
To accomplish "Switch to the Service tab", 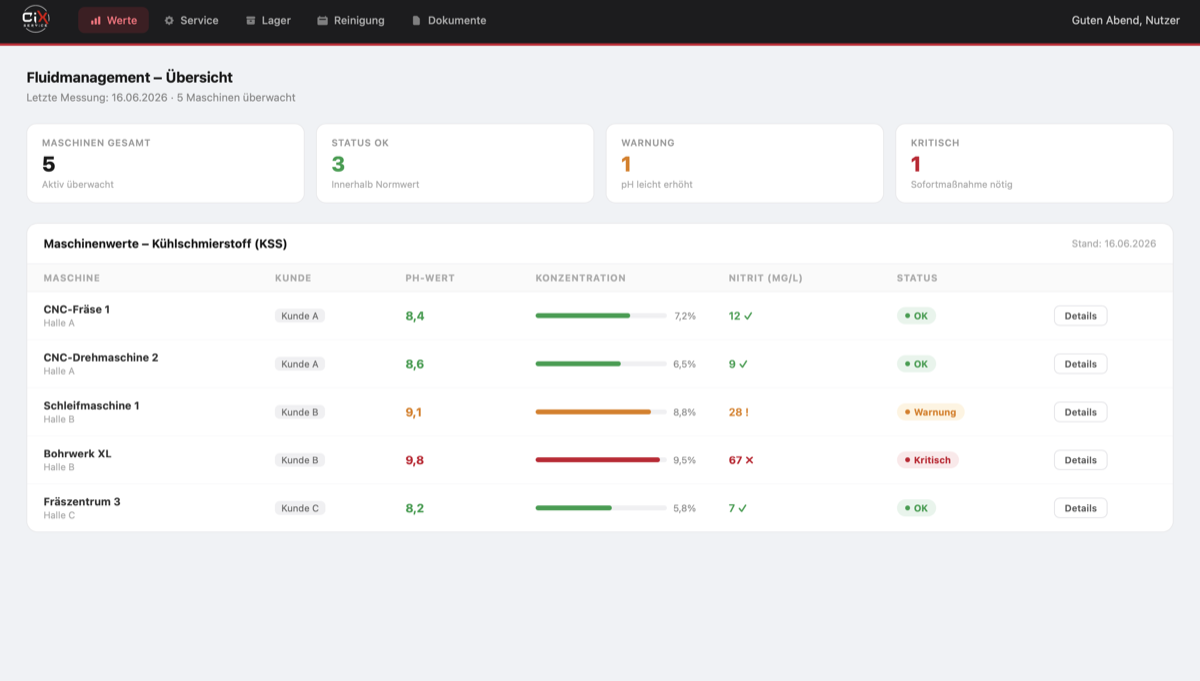I will (x=191, y=20).
